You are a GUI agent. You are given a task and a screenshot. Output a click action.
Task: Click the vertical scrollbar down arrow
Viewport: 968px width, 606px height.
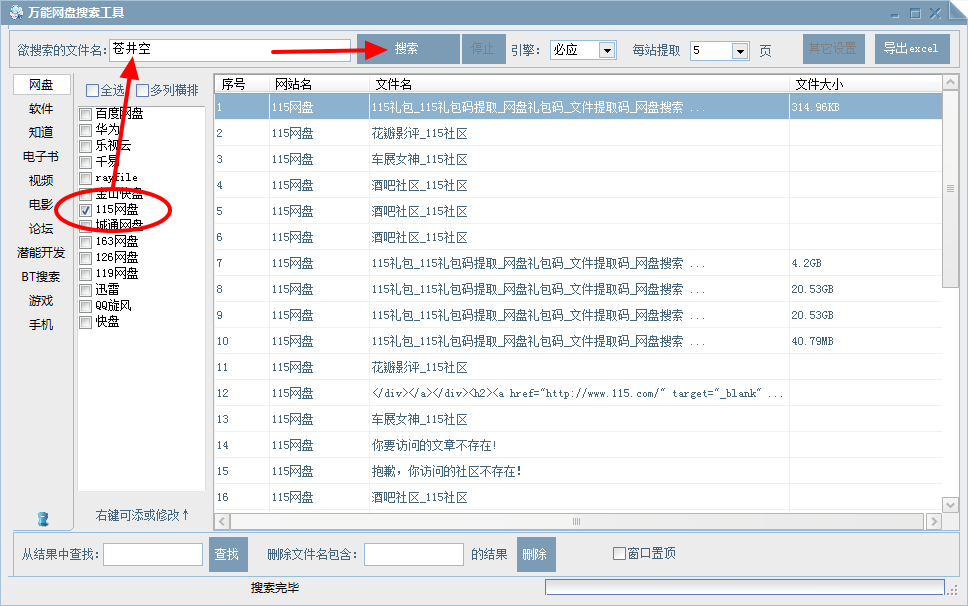(950, 505)
